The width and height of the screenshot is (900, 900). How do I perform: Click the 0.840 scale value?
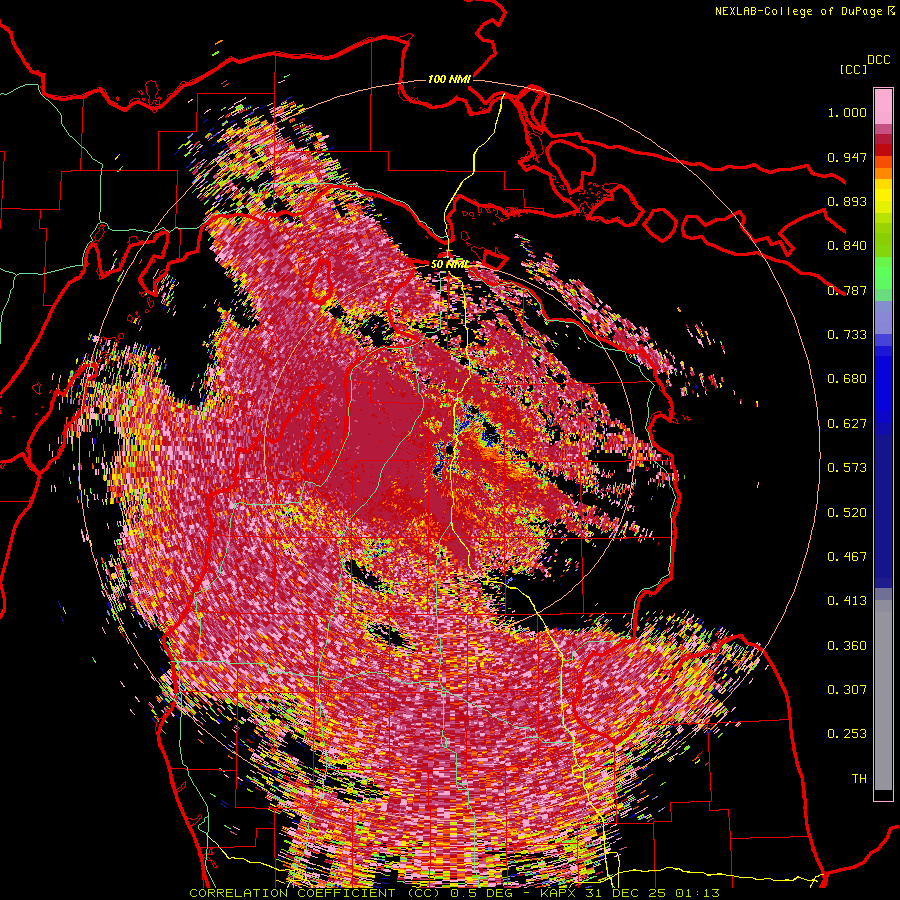coord(847,246)
